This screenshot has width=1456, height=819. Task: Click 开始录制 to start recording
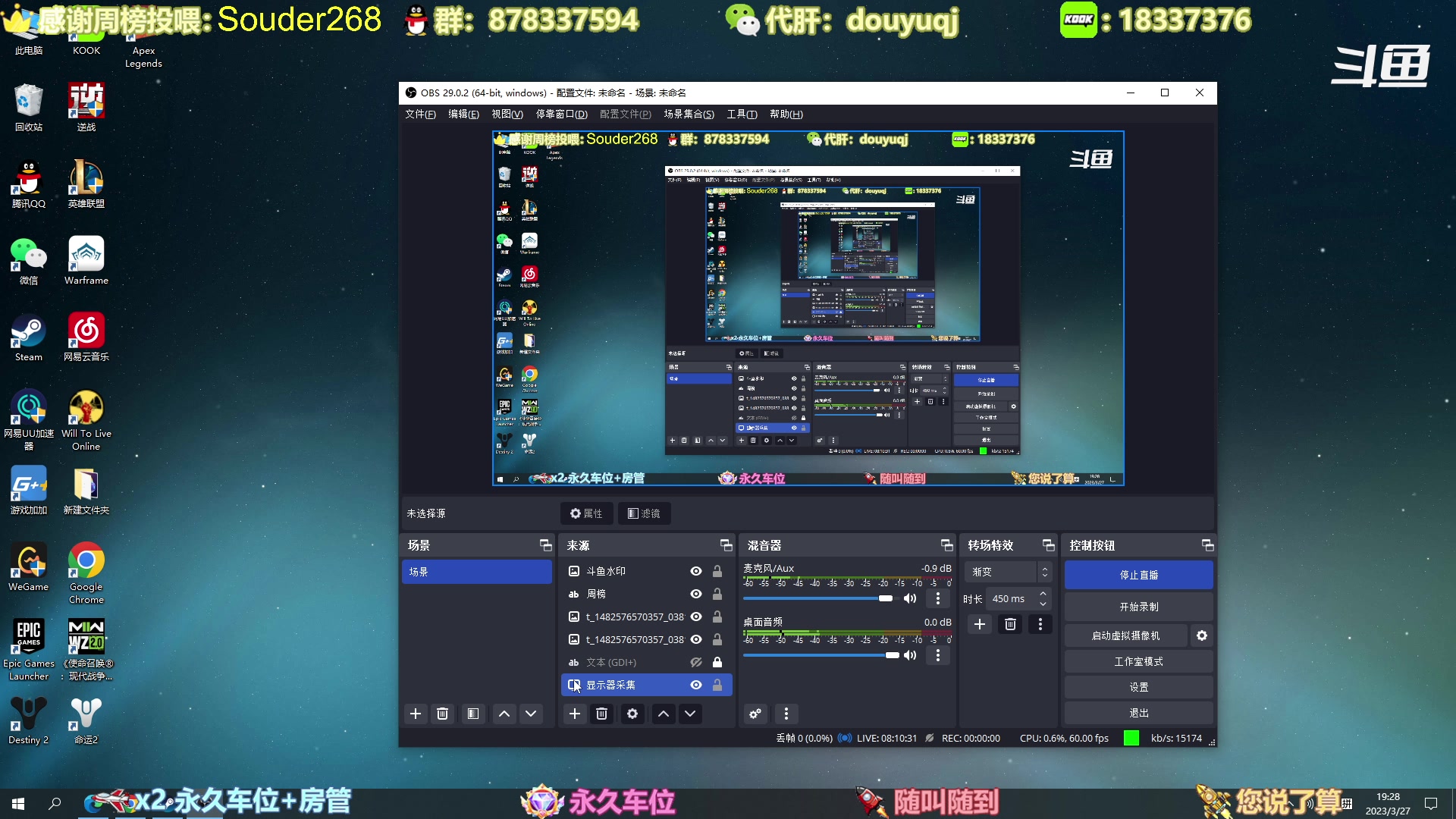[x=1139, y=607]
